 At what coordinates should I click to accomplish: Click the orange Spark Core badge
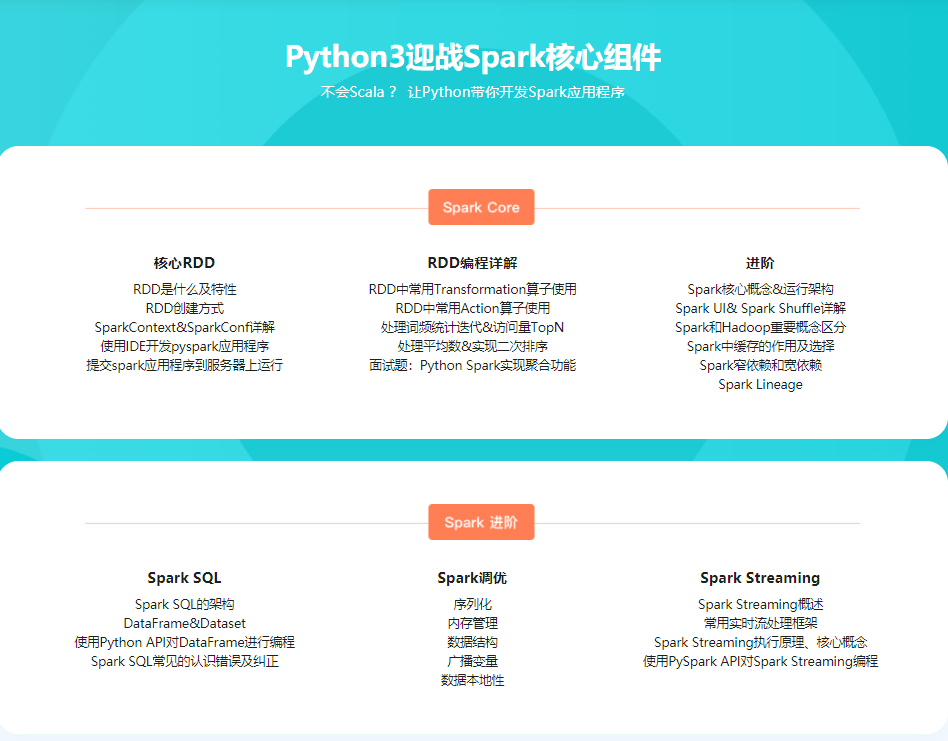[481, 207]
